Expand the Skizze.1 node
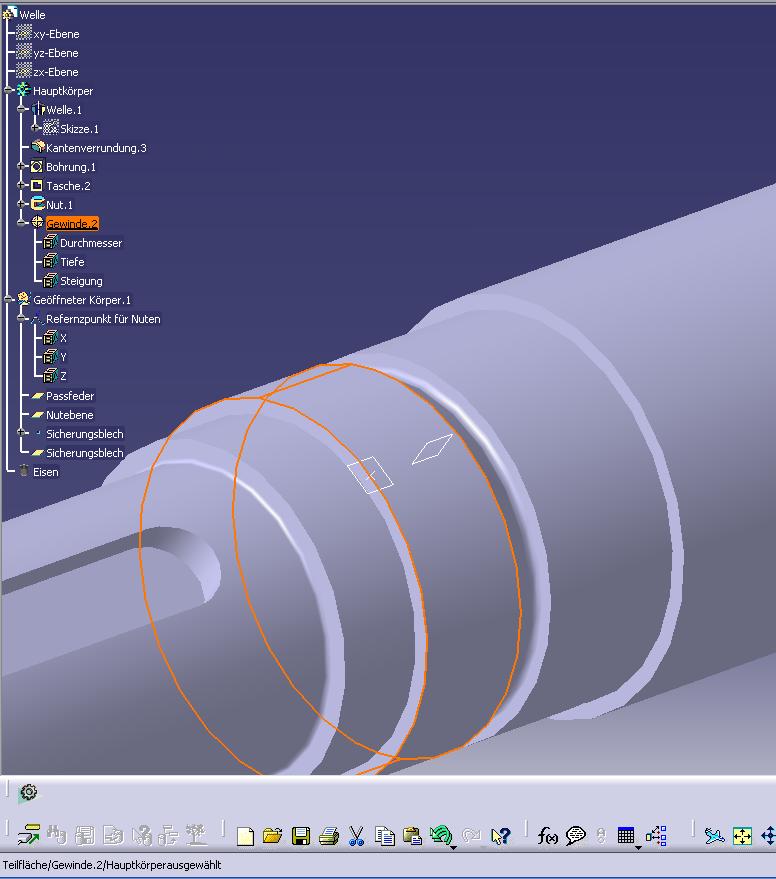 pos(35,128)
